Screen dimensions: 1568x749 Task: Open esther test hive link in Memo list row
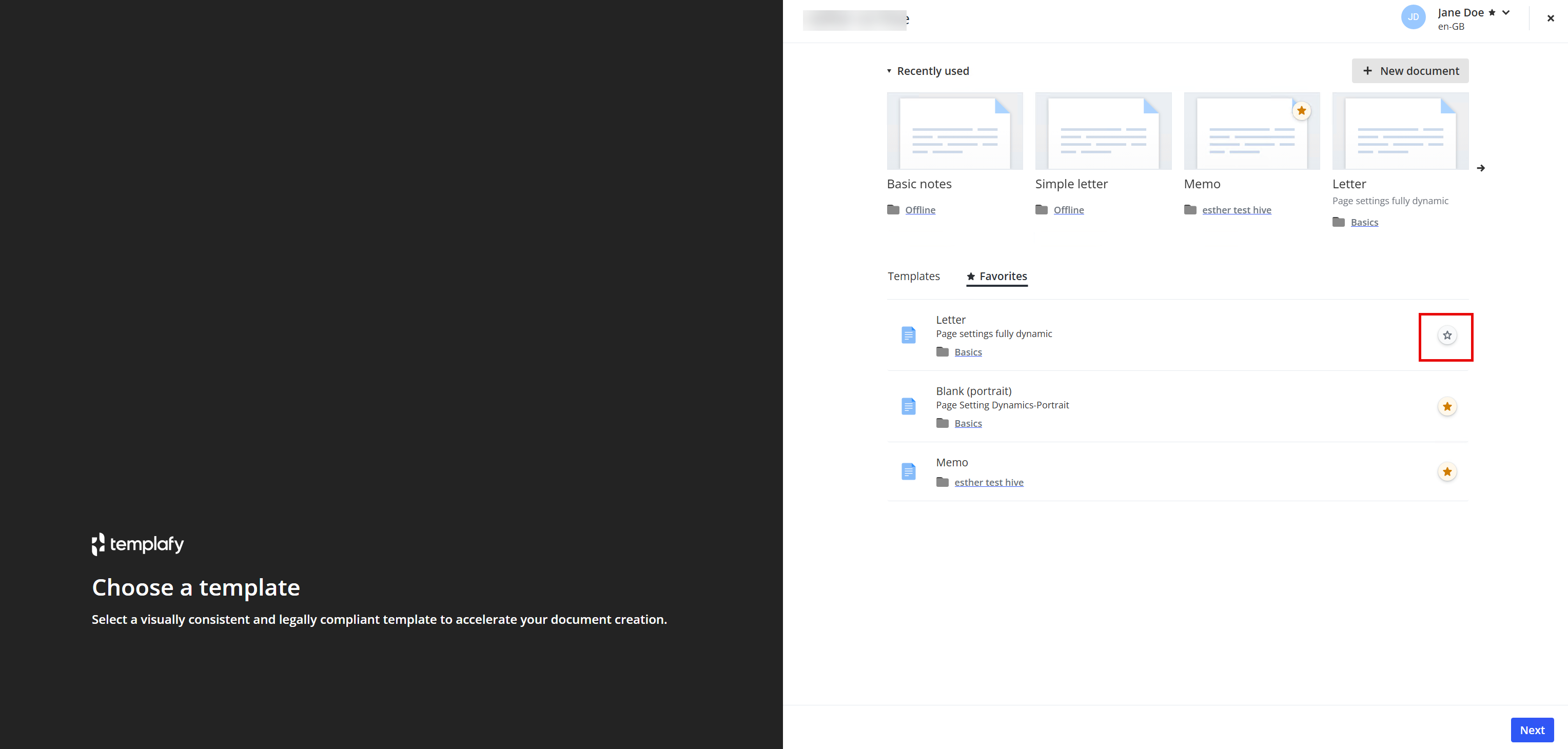click(989, 483)
